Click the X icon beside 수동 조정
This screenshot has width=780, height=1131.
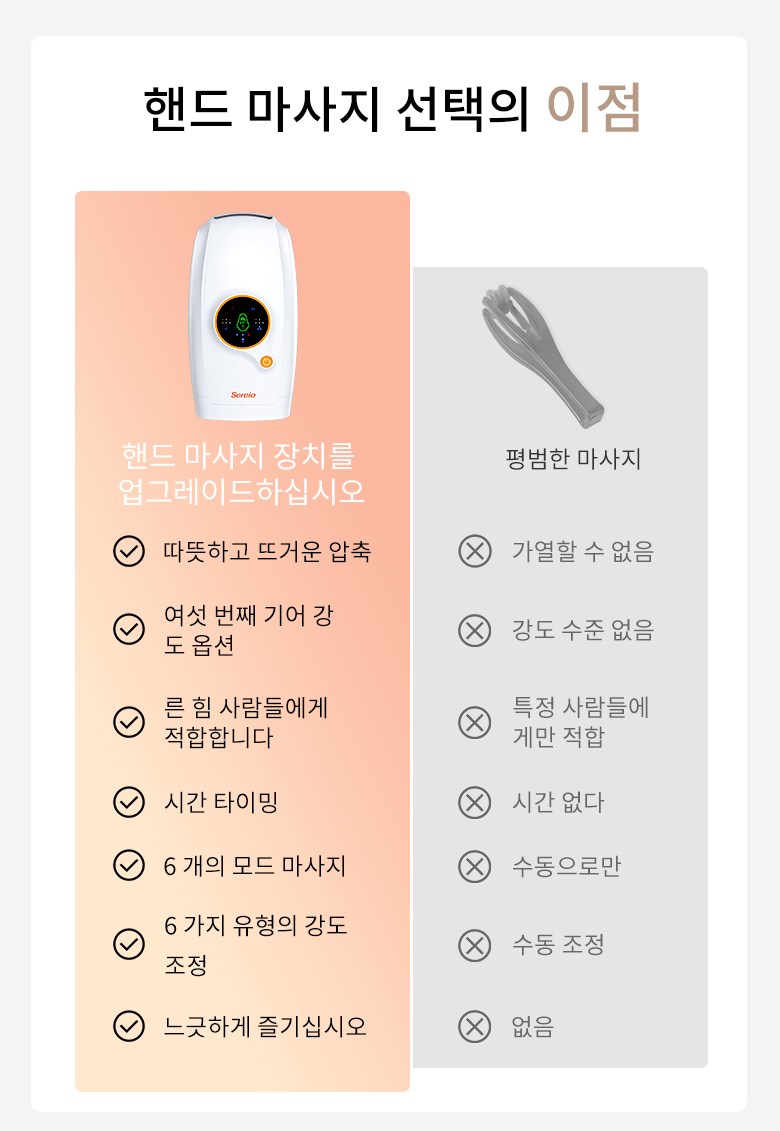(474, 945)
